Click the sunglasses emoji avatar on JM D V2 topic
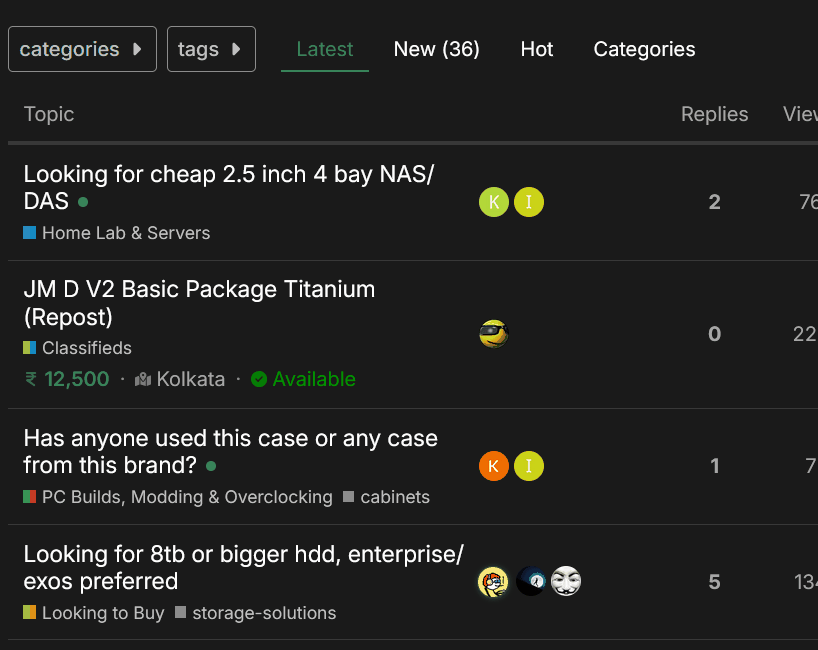The image size is (818, 650). (493, 334)
